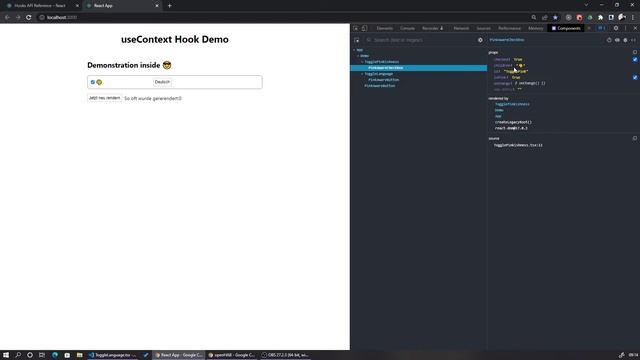Click the suspend component stopwatch icon

pos(609,40)
